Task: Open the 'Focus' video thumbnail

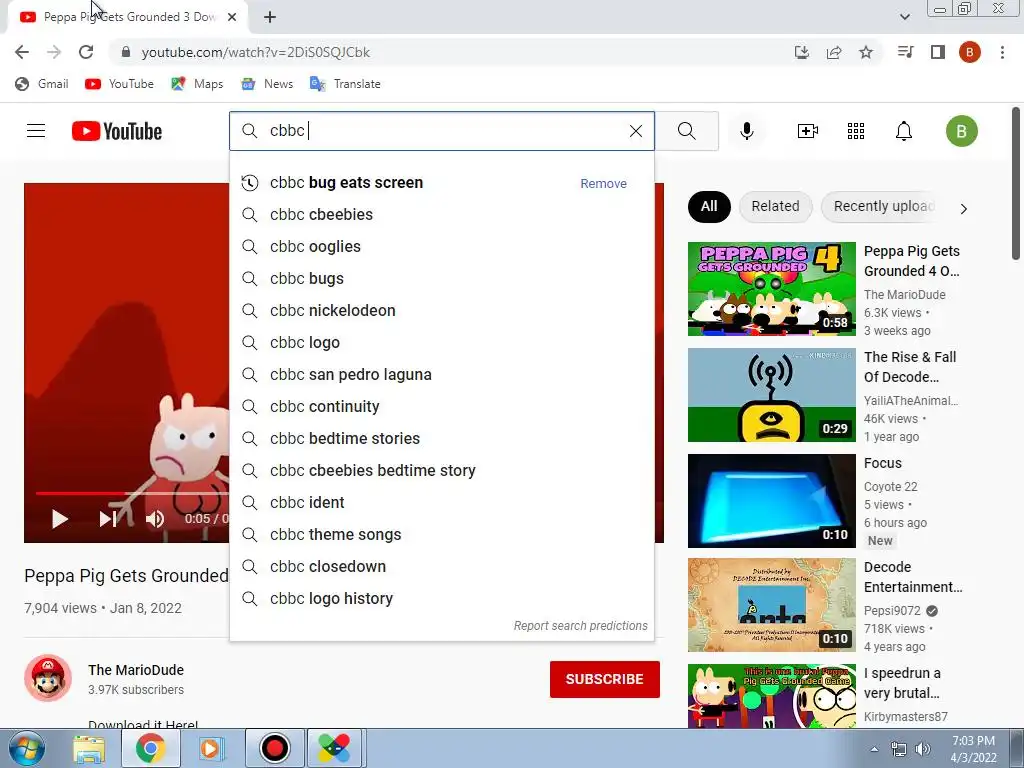Action: click(771, 501)
